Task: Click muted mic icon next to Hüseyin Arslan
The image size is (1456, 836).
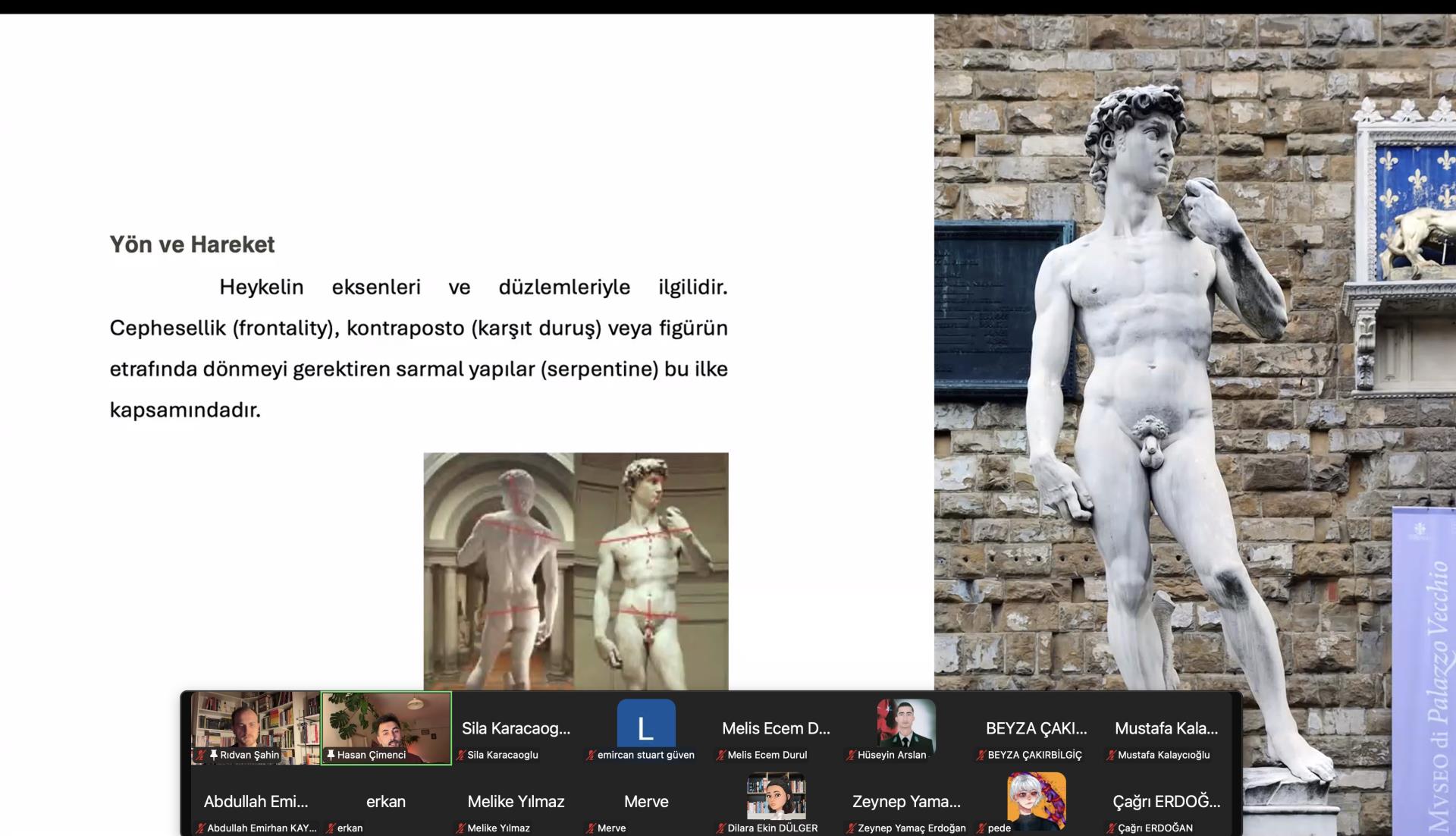Action: [851, 755]
